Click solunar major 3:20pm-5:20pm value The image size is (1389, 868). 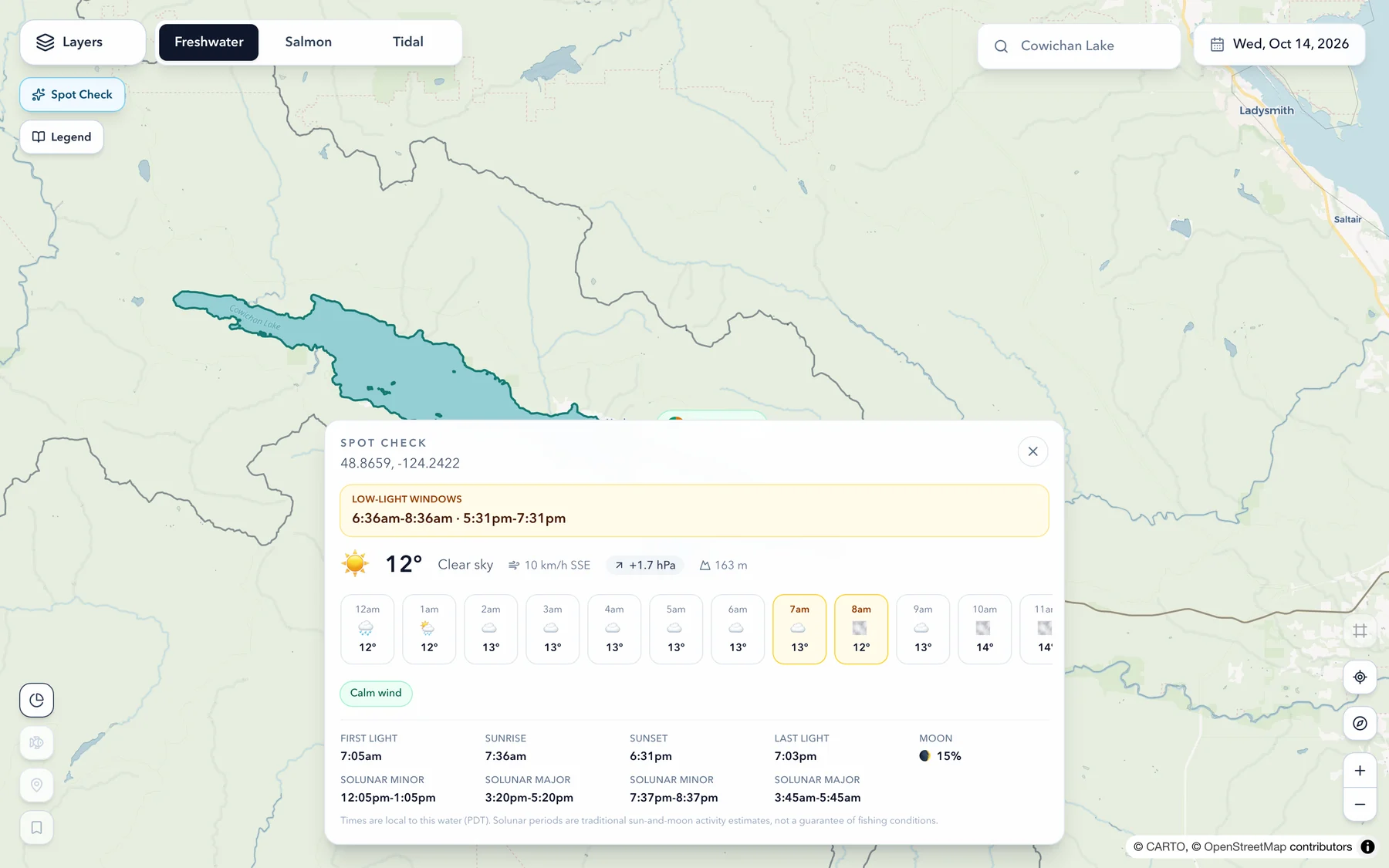click(529, 798)
